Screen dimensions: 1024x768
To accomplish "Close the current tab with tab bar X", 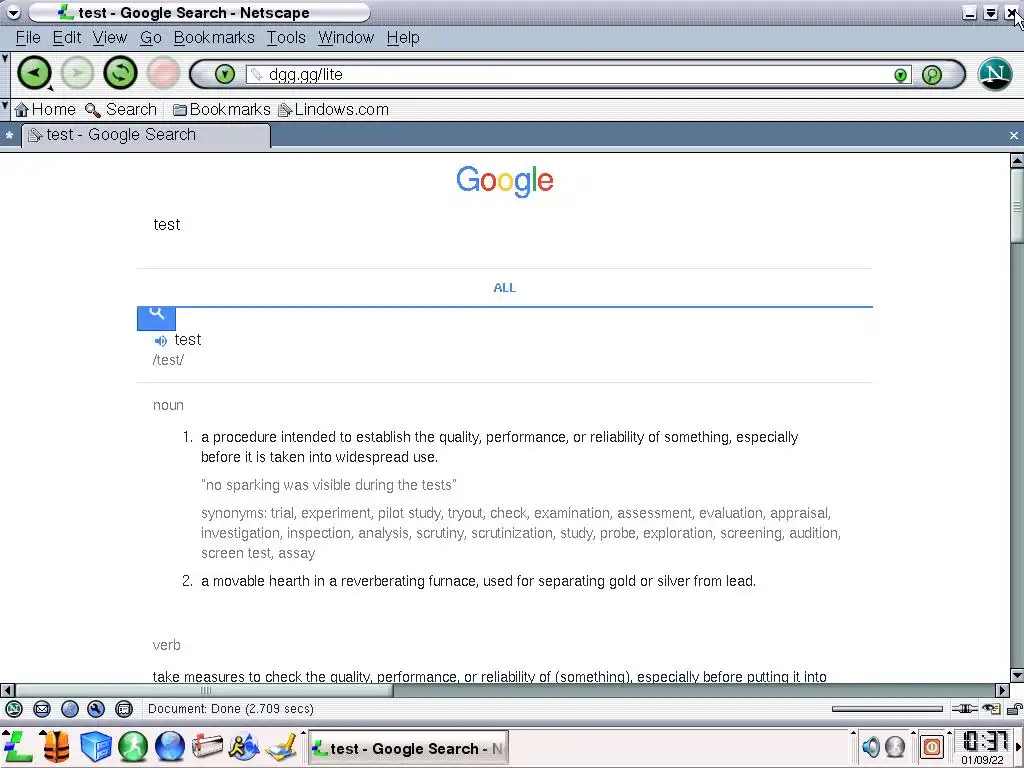I will pos(1014,135).
